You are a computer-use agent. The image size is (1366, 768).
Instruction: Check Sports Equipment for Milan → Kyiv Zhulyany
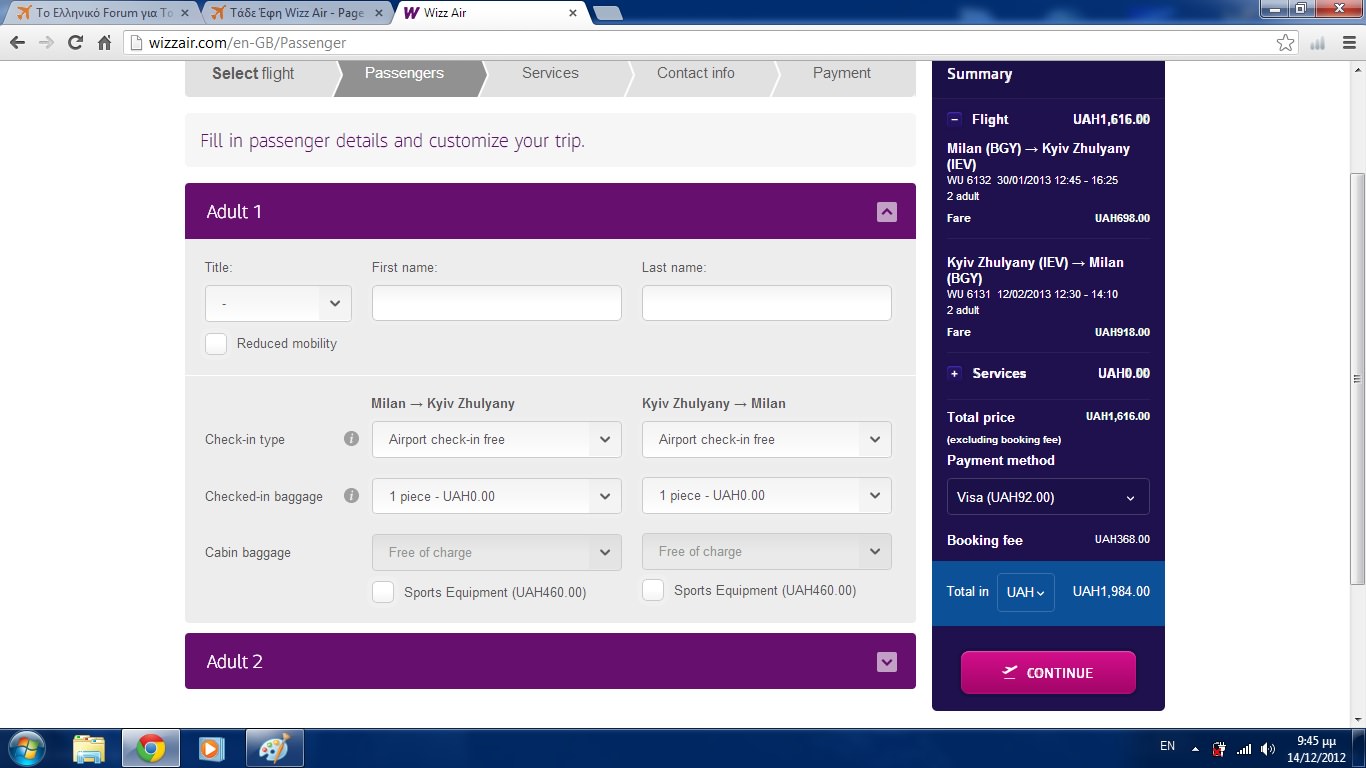click(x=383, y=592)
